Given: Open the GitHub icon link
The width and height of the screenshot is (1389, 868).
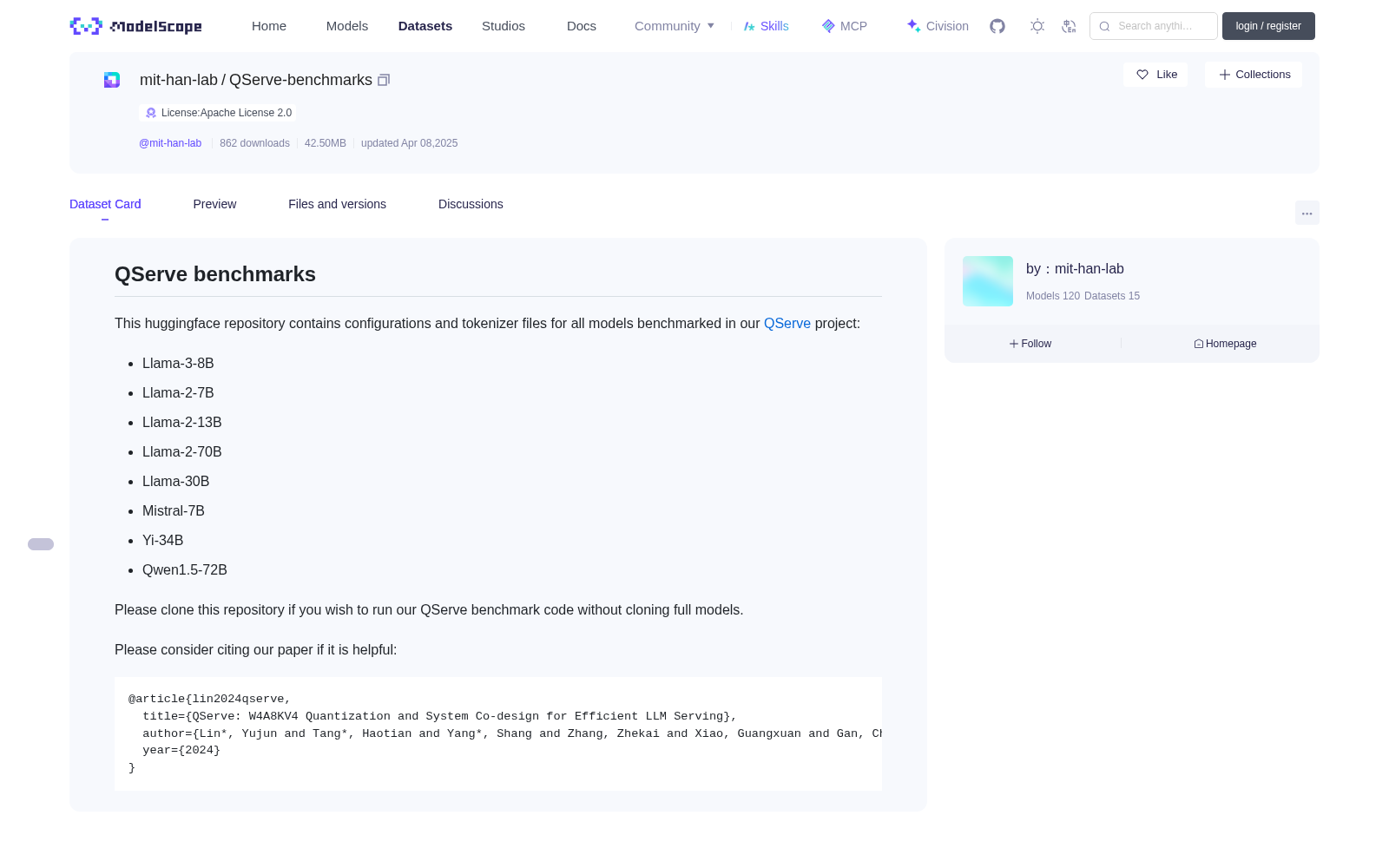Looking at the screenshot, I should 997,26.
